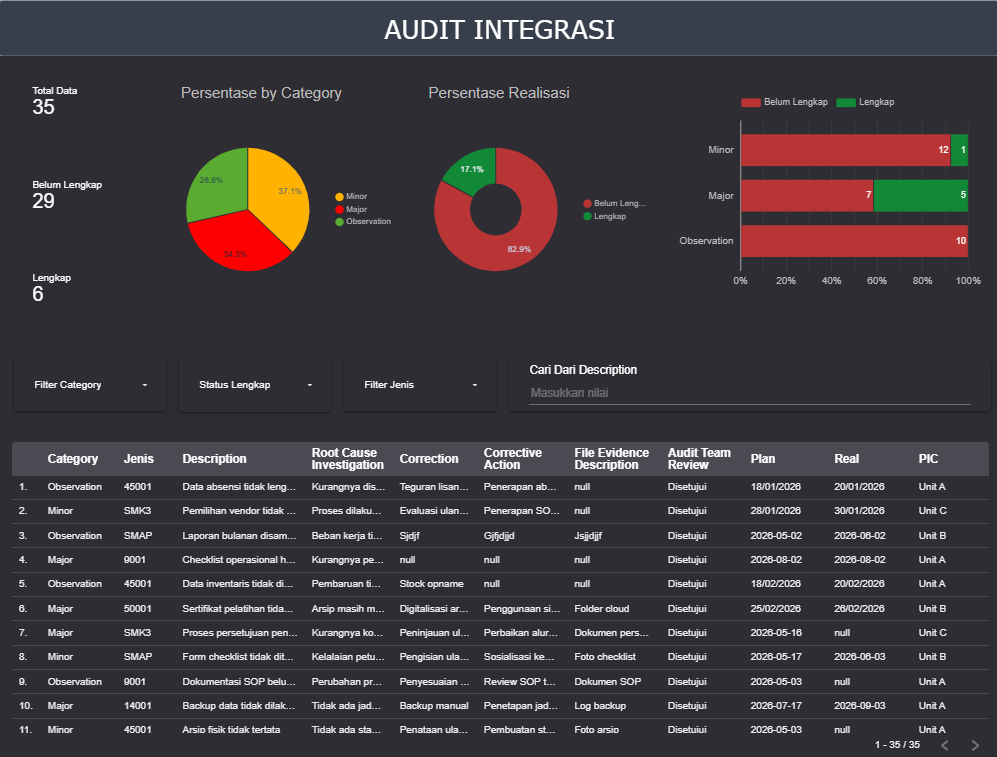Click 'Log backup' evidence cell
This screenshot has width=997, height=757.
point(600,706)
